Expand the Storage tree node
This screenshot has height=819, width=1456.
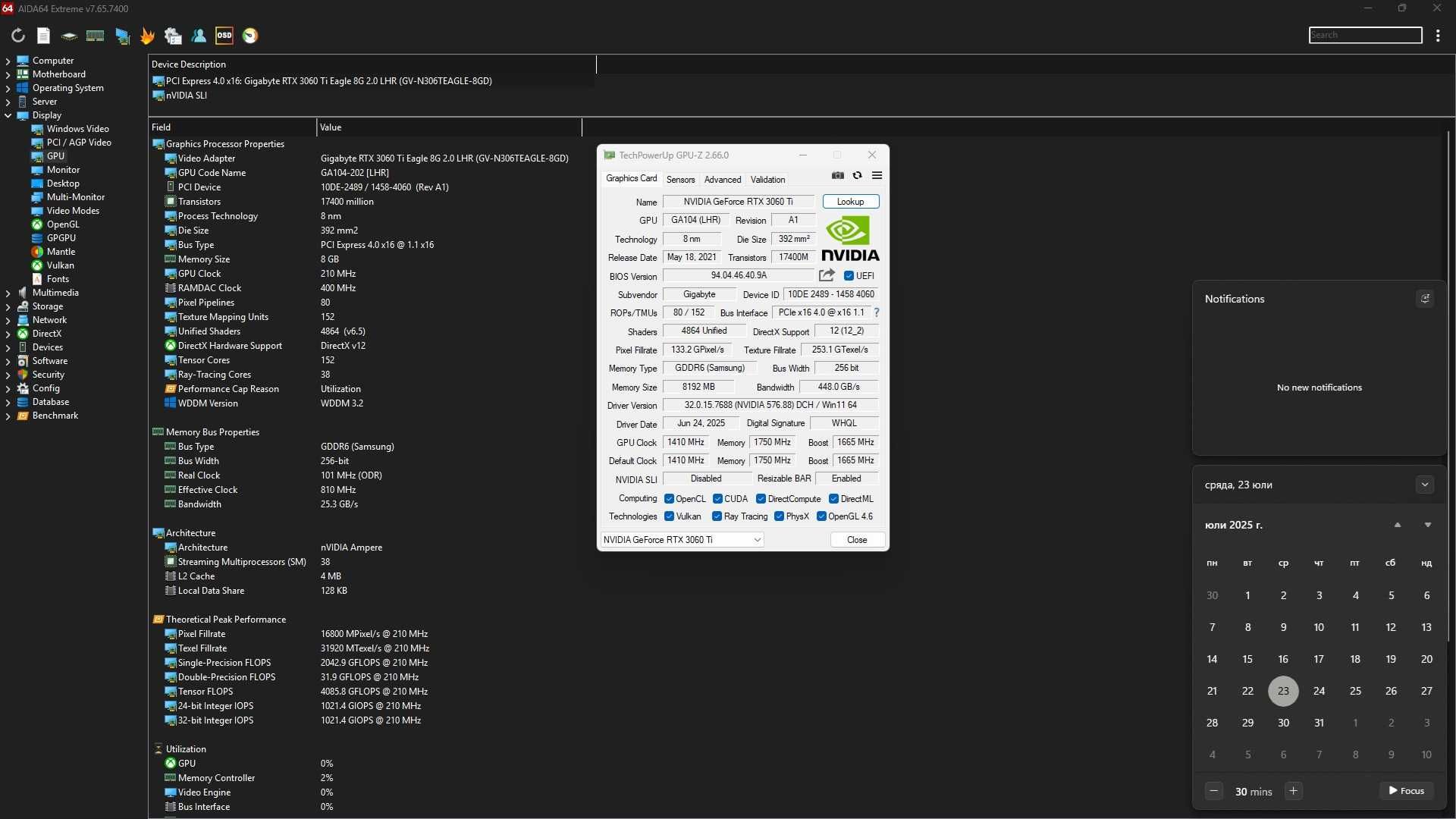tap(8, 306)
